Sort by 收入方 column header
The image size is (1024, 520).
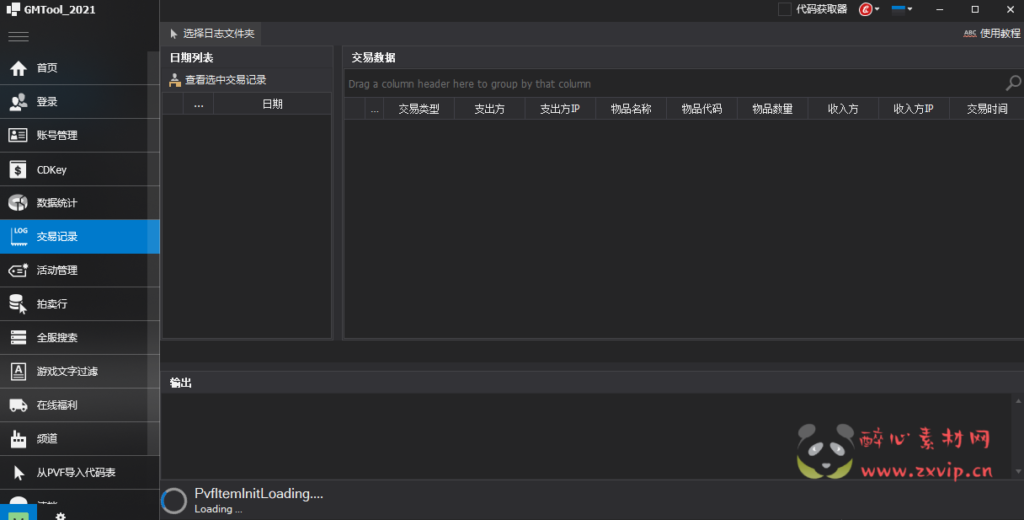pyautogui.click(x=843, y=109)
